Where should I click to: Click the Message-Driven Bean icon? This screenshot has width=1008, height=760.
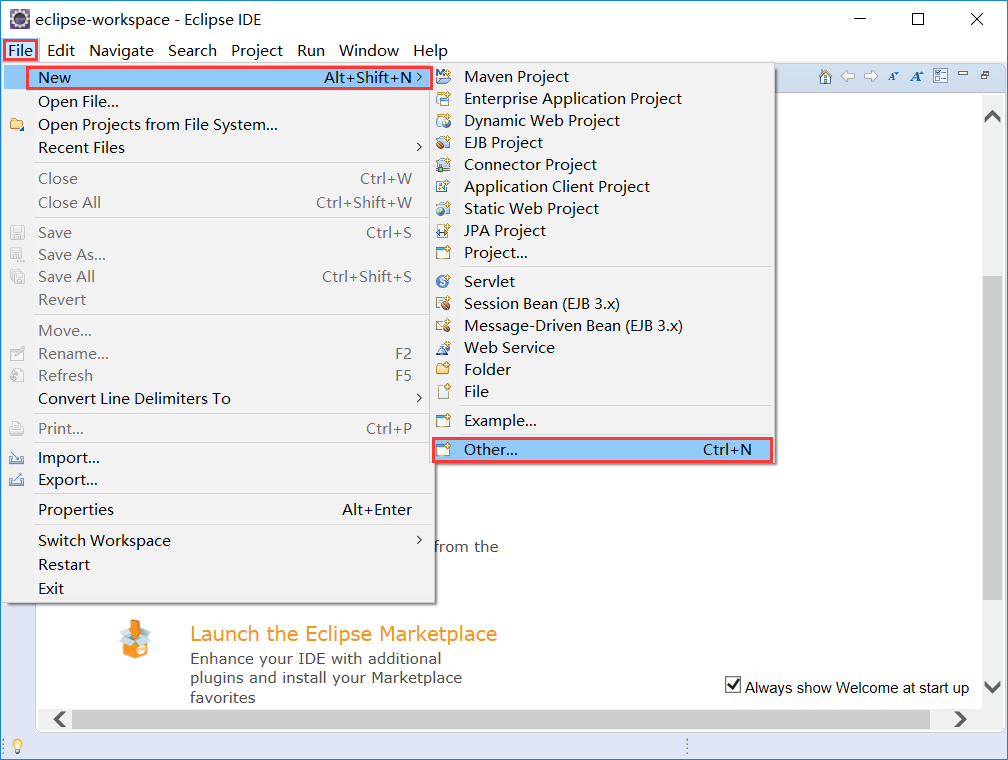click(444, 325)
